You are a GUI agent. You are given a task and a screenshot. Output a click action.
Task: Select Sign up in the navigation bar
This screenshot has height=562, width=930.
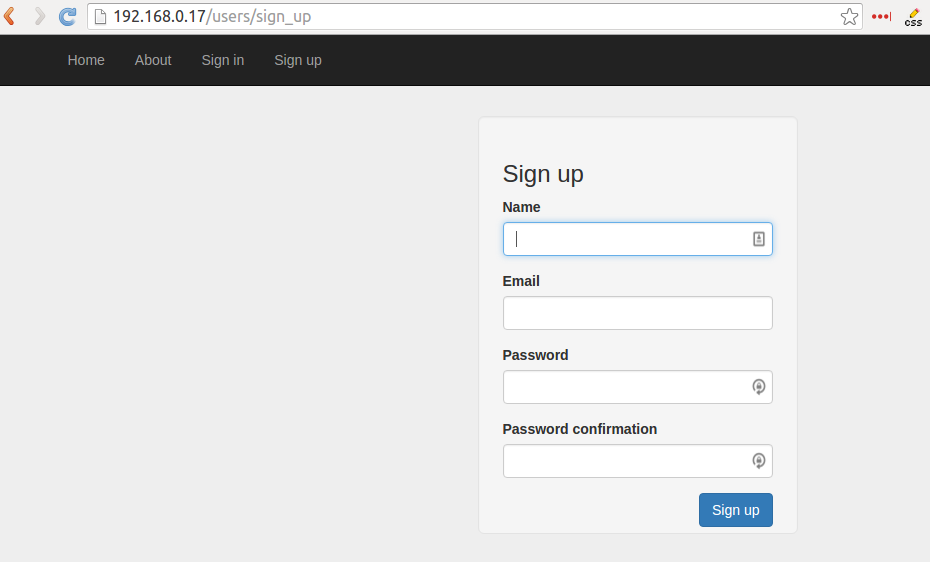point(298,60)
